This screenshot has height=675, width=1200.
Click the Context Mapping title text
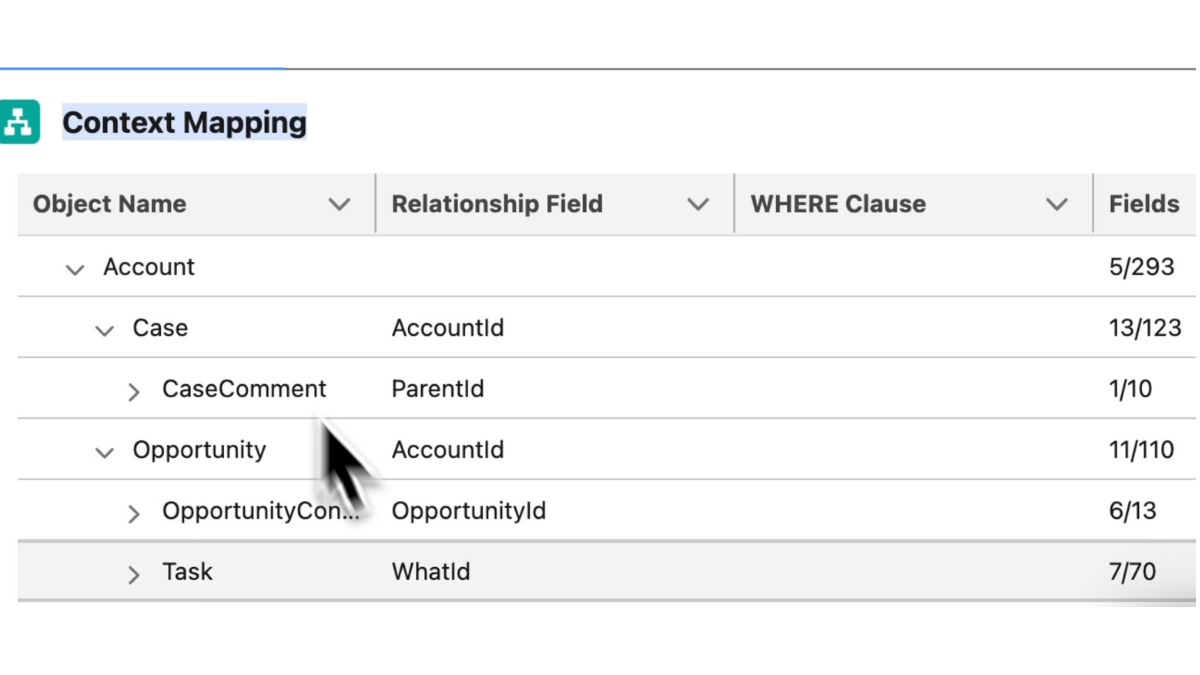pyautogui.click(x=184, y=122)
